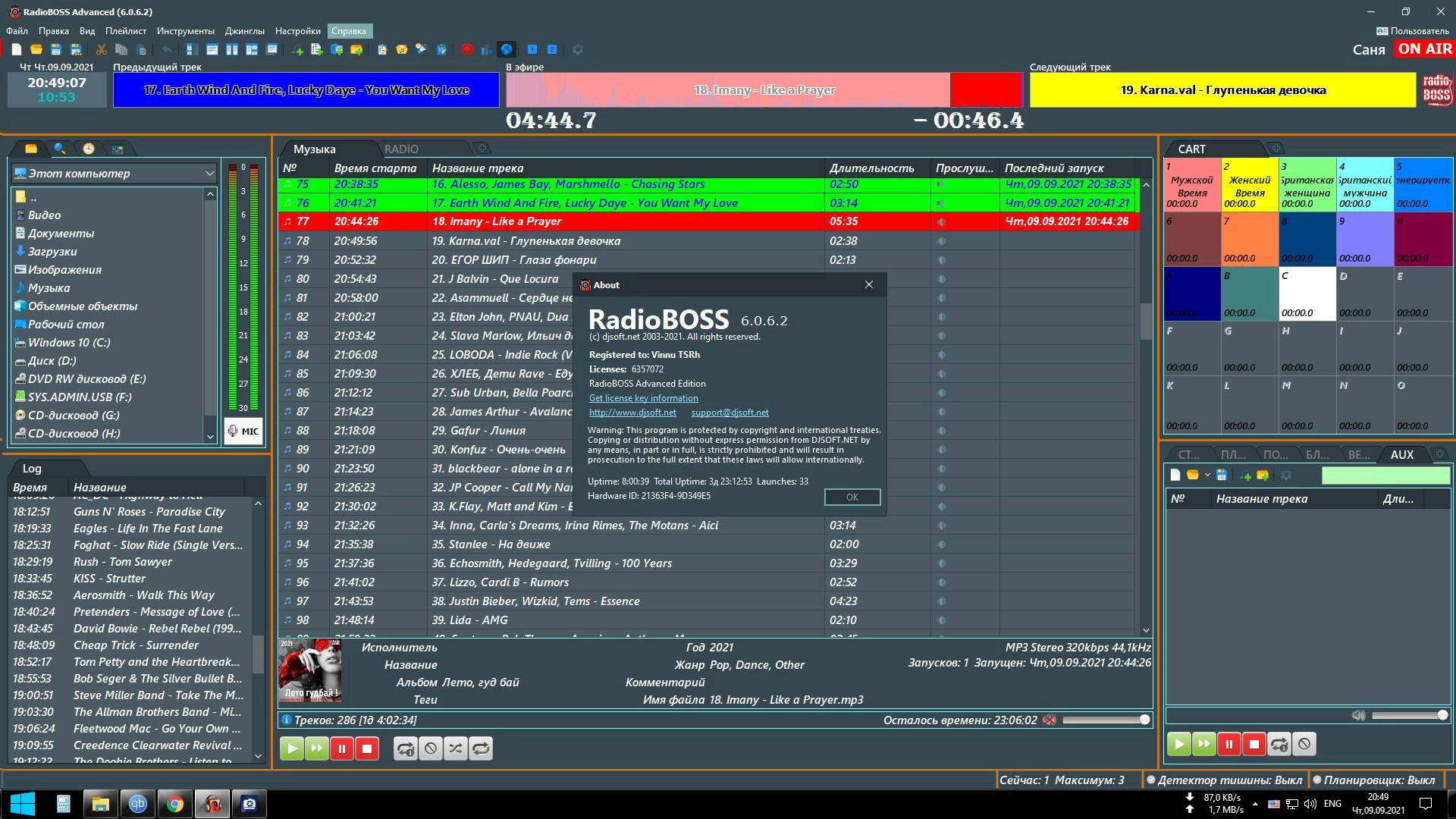Screen dimensions: 1456x819
Task: Click the blue number 1 icon in toolbar
Action: [532, 49]
